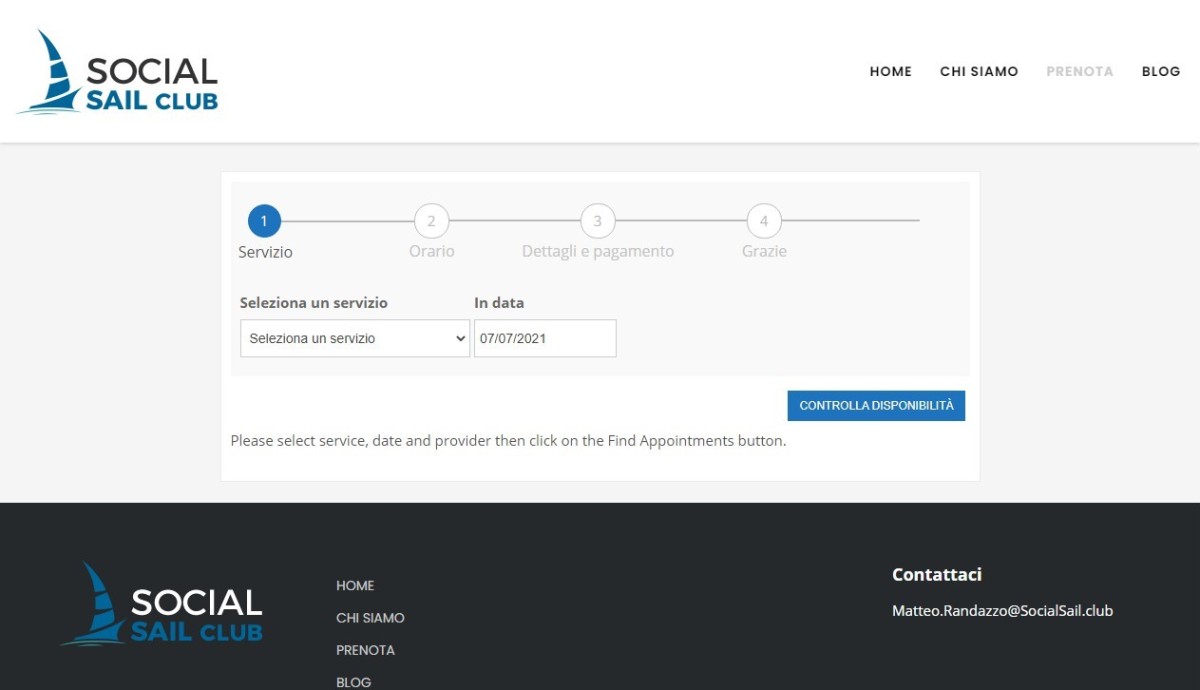The image size is (1200, 690).
Task: Click the footer BLOG link
Action: coord(353,682)
